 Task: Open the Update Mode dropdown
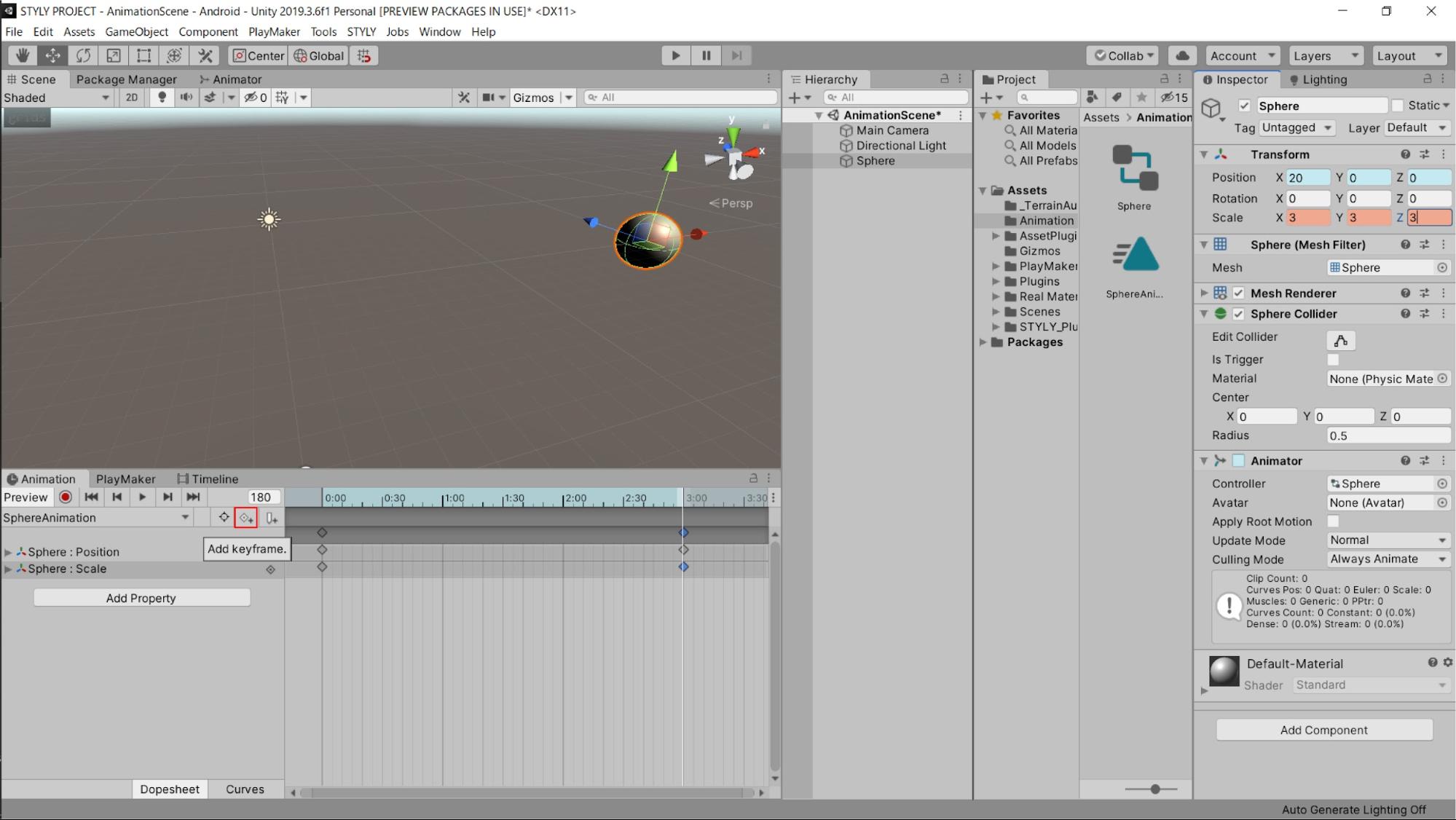click(x=1388, y=540)
